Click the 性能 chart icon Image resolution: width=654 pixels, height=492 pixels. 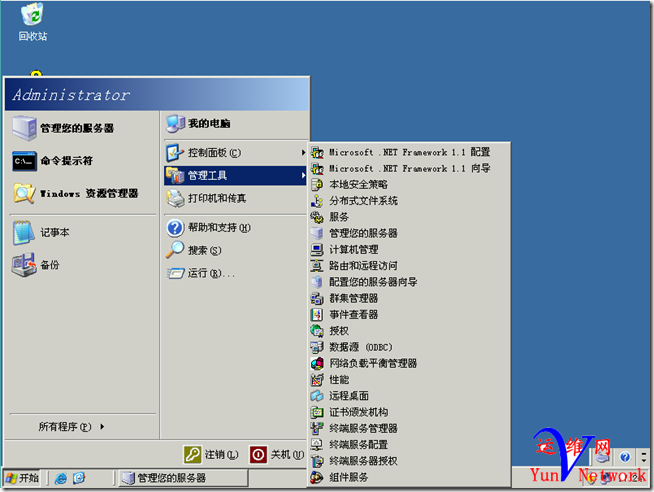(317, 379)
